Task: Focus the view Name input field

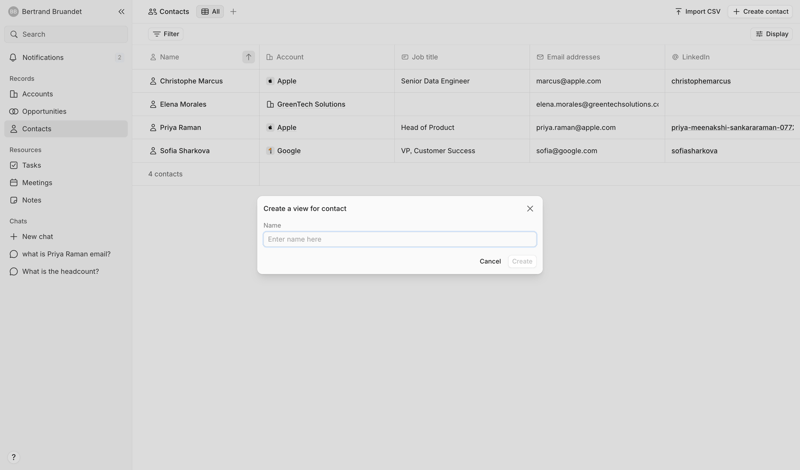Action: coord(399,239)
